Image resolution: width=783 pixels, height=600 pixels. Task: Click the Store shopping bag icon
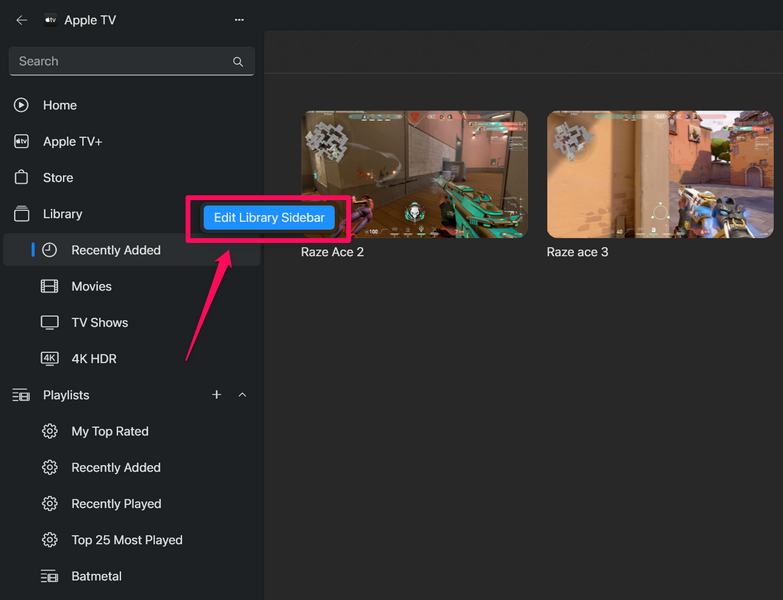(x=21, y=178)
